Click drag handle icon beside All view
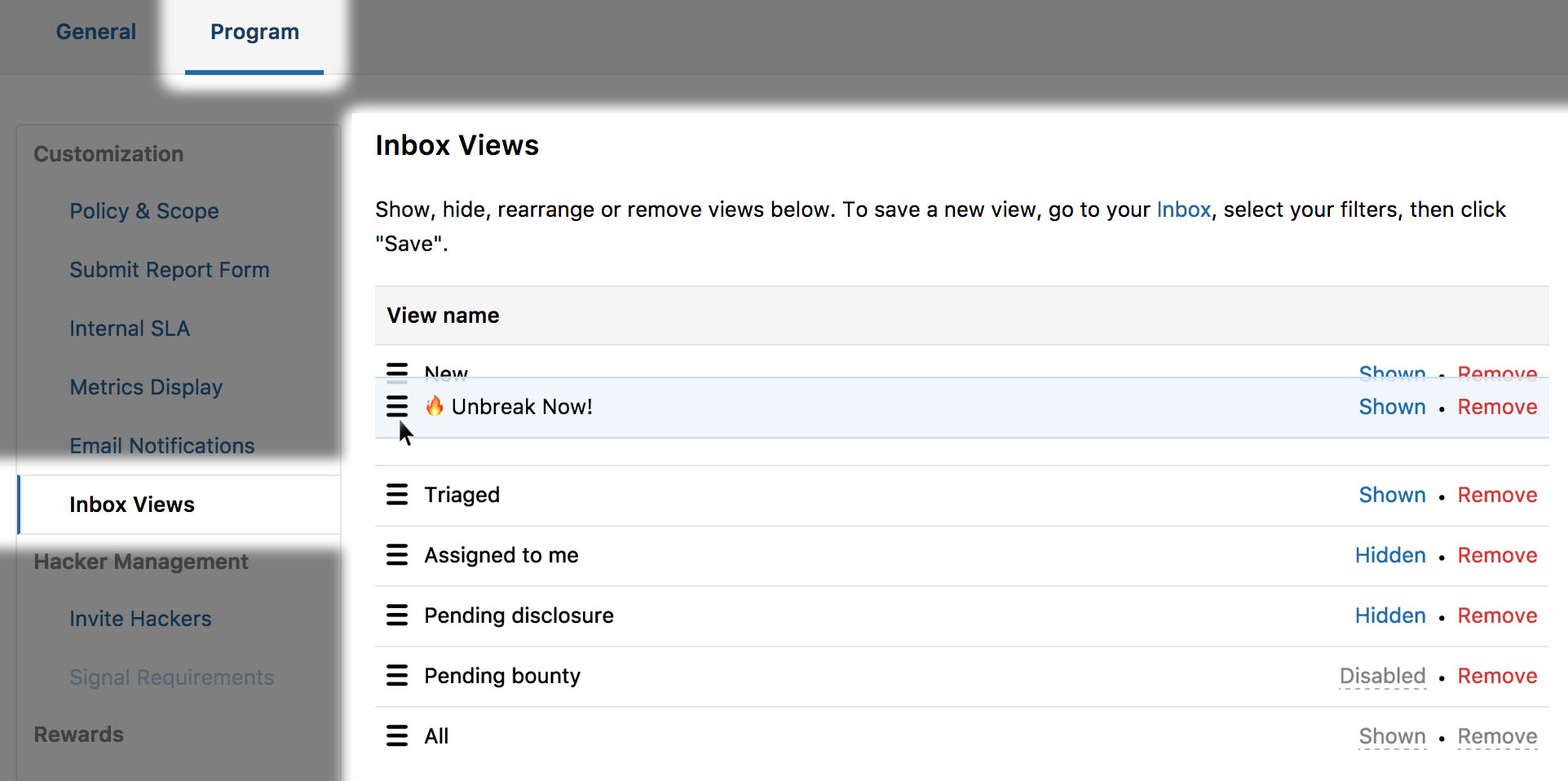The width and height of the screenshot is (1568, 781). pyautogui.click(x=397, y=735)
